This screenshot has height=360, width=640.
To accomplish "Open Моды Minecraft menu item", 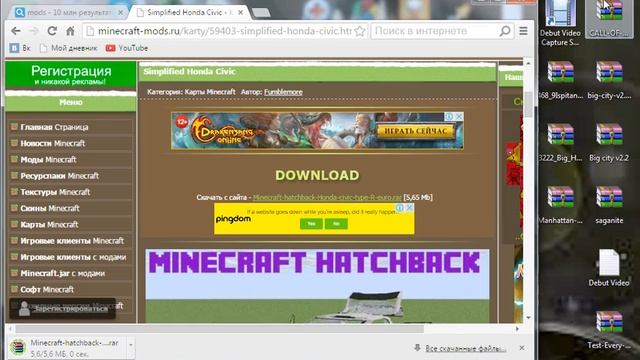I will pos(48,160).
